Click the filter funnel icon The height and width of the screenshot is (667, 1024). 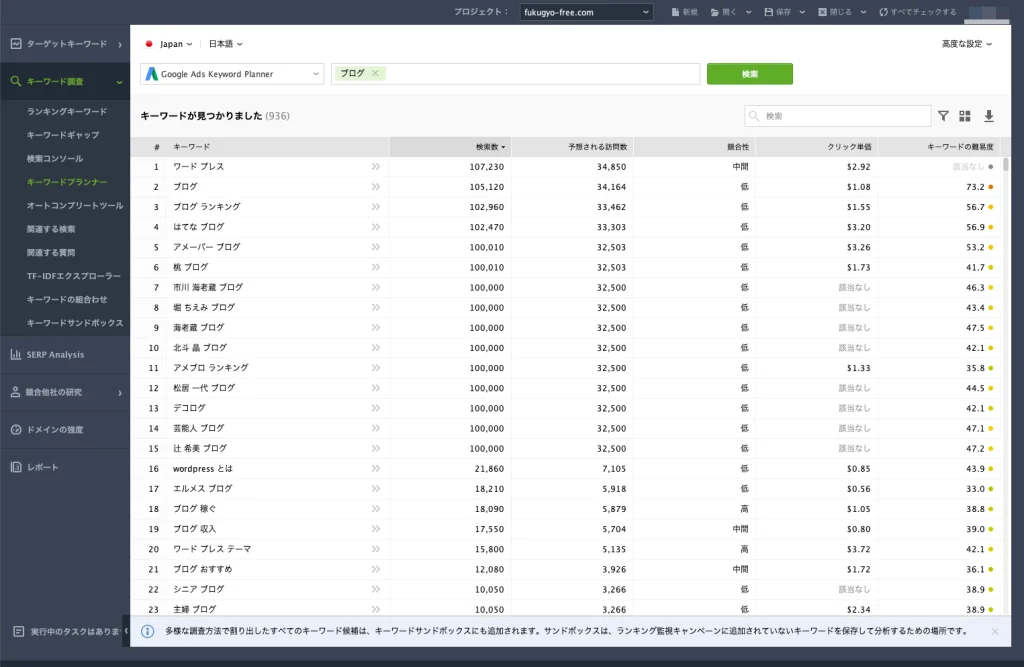pyautogui.click(x=943, y=116)
